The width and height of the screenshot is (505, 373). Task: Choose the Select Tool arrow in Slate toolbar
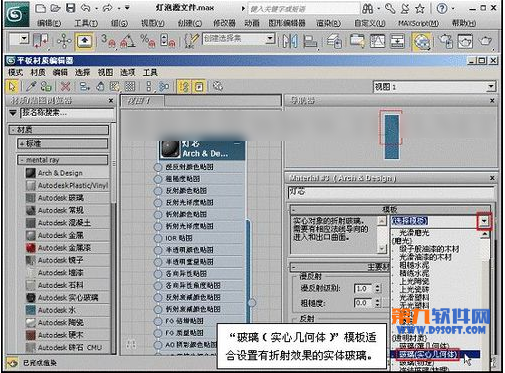click(x=12, y=87)
